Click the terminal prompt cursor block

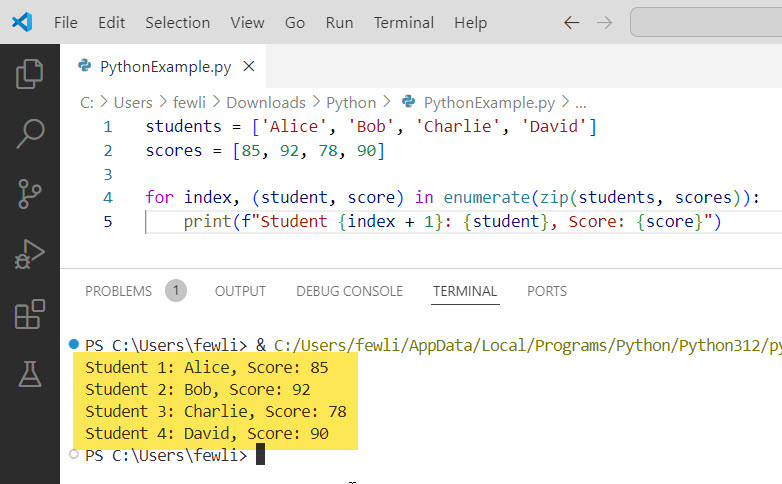[x=260, y=455]
